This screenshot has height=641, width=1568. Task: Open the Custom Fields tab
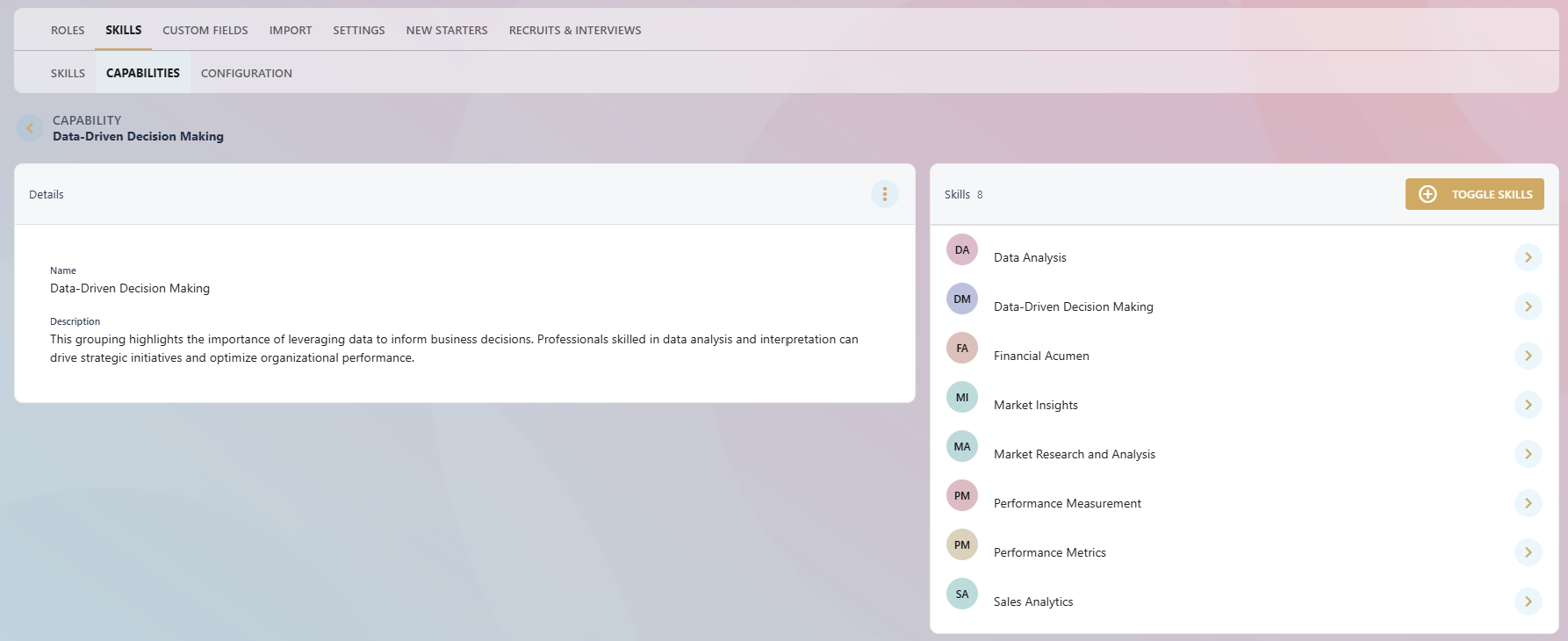[205, 30]
